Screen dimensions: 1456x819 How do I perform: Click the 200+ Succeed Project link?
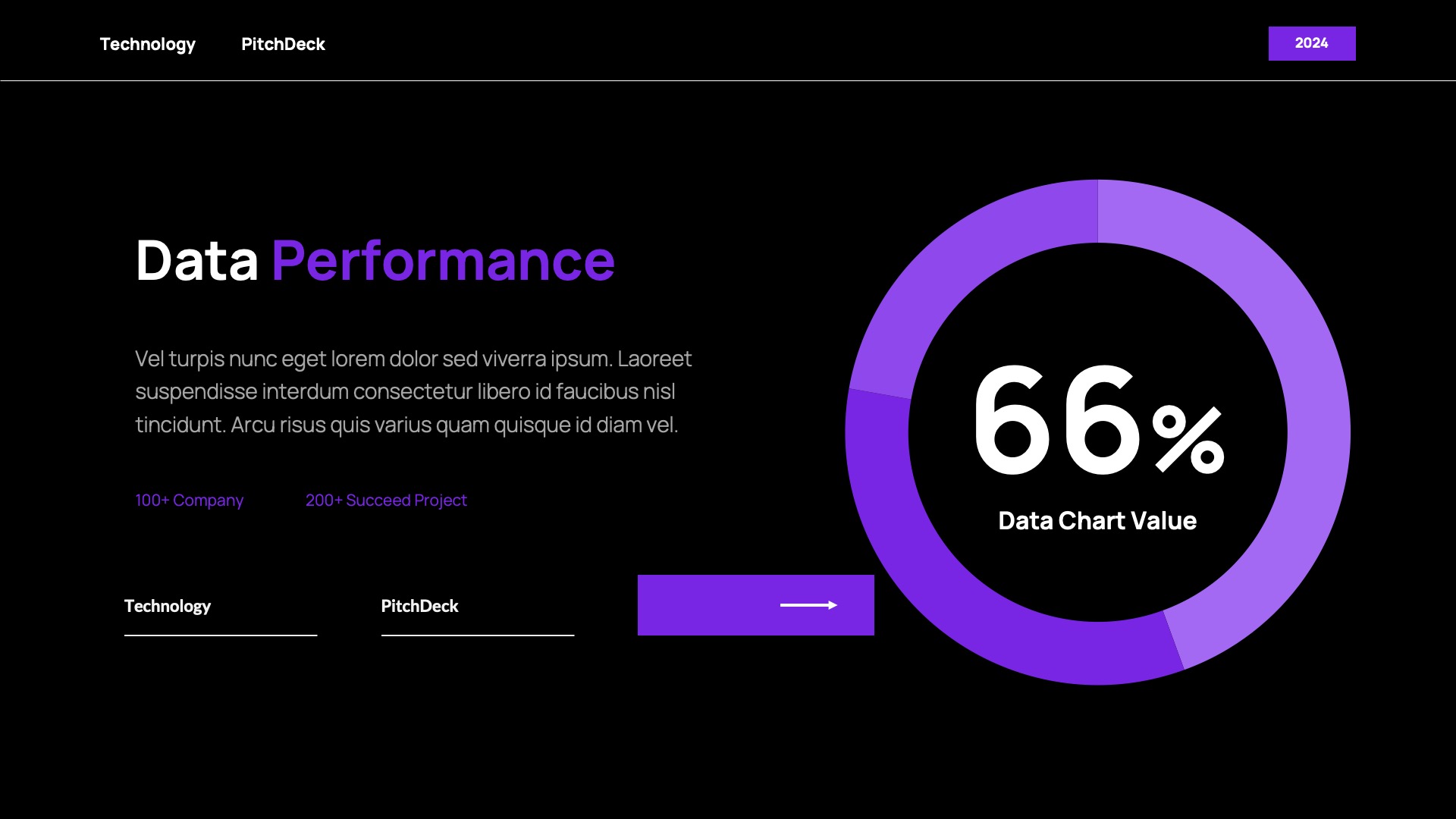386,500
